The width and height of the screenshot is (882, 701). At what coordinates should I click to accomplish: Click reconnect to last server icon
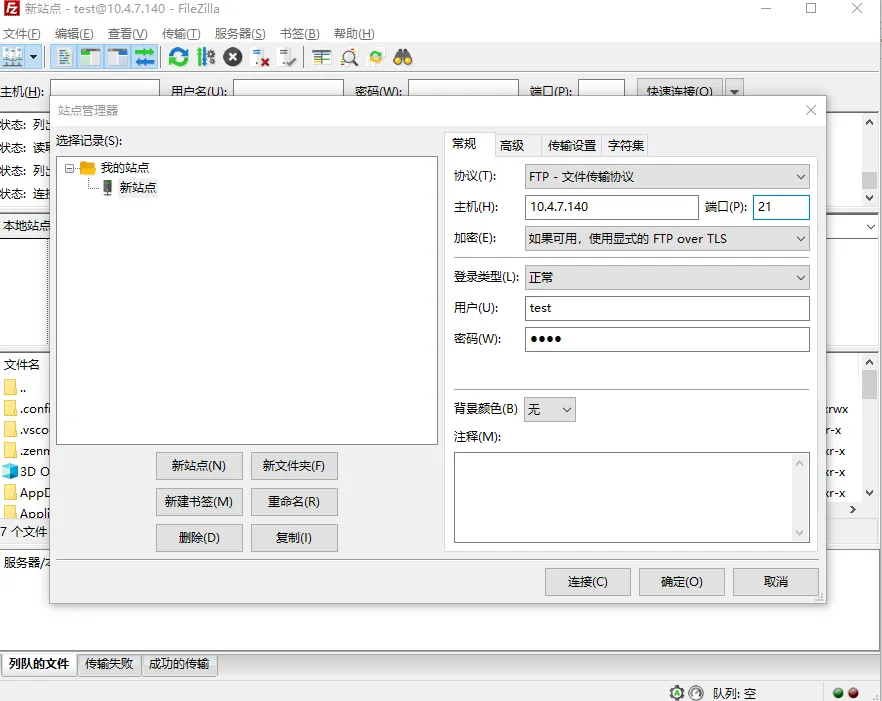287,57
